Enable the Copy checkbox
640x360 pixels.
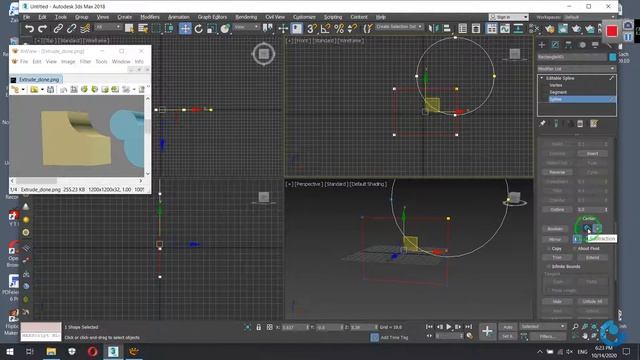point(548,249)
